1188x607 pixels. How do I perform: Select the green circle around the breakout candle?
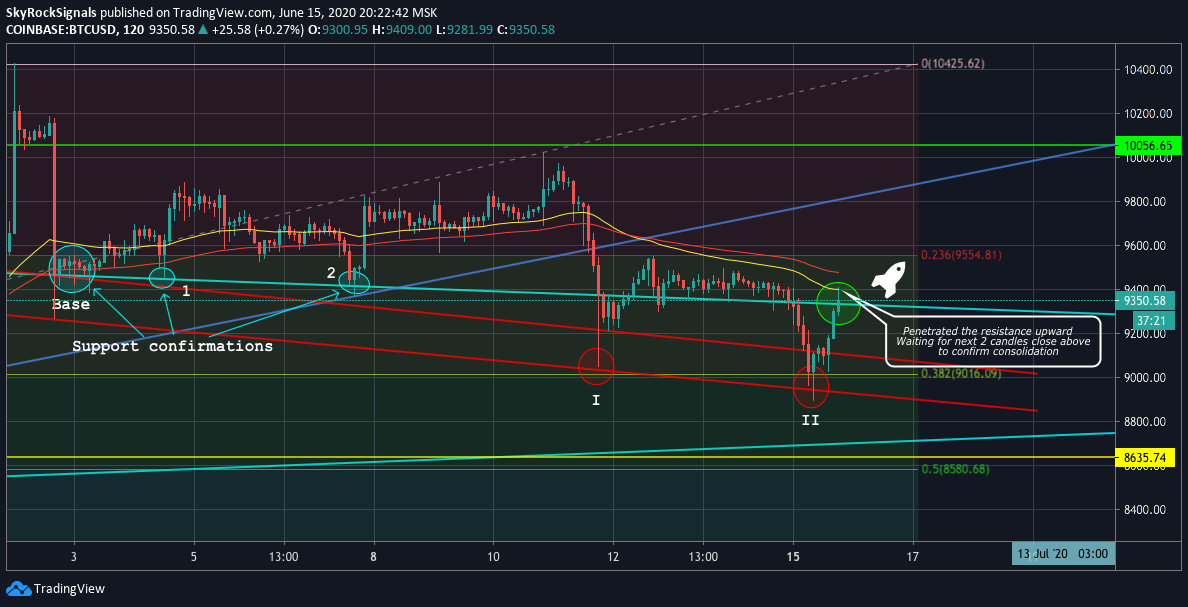point(839,303)
